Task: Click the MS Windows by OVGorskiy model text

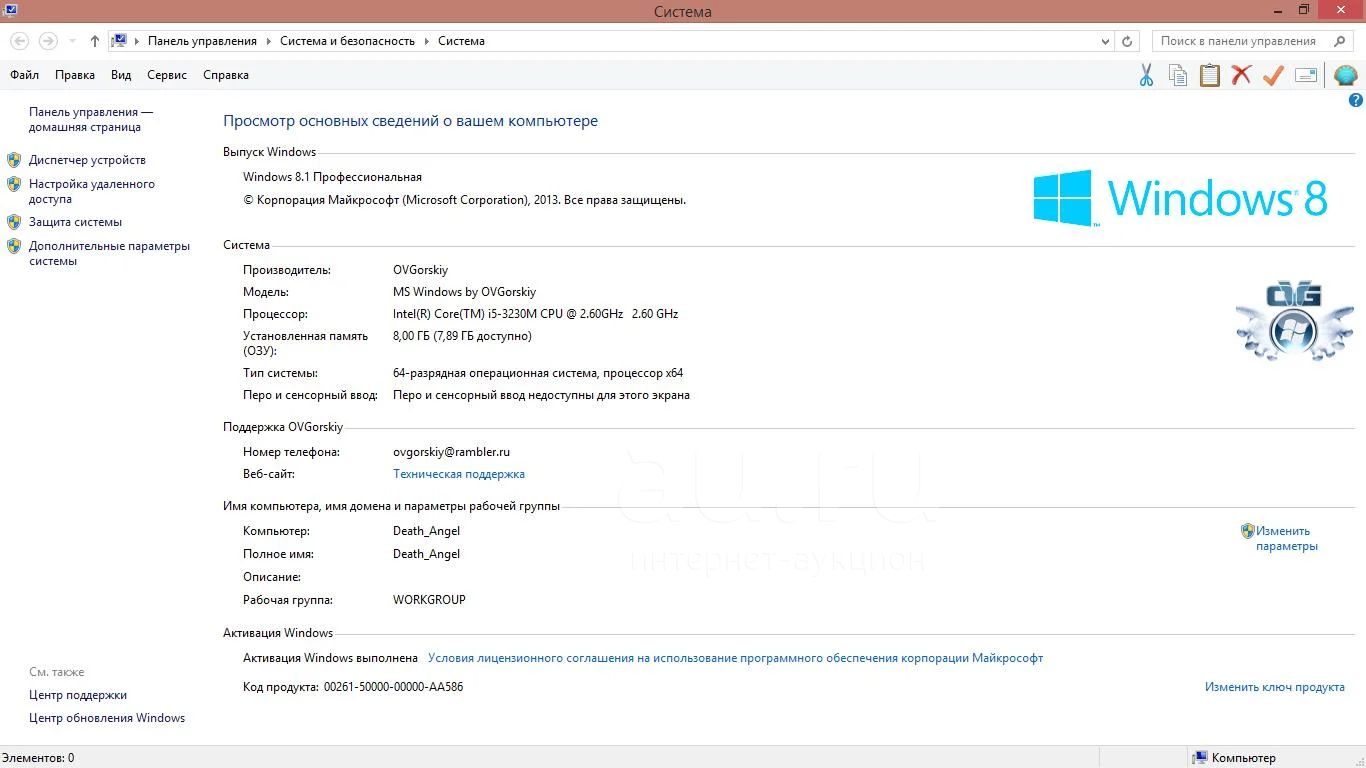Action: point(464,292)
